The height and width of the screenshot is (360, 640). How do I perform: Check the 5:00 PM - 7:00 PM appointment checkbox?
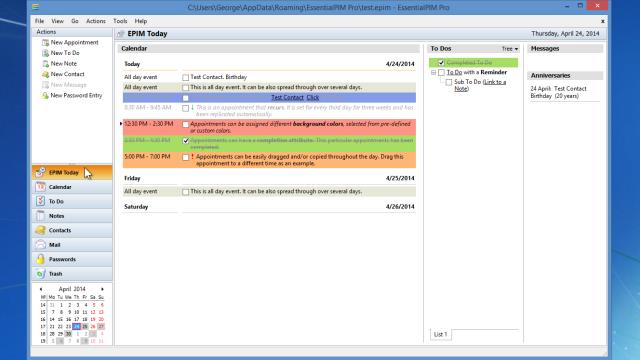pos(186,157)
